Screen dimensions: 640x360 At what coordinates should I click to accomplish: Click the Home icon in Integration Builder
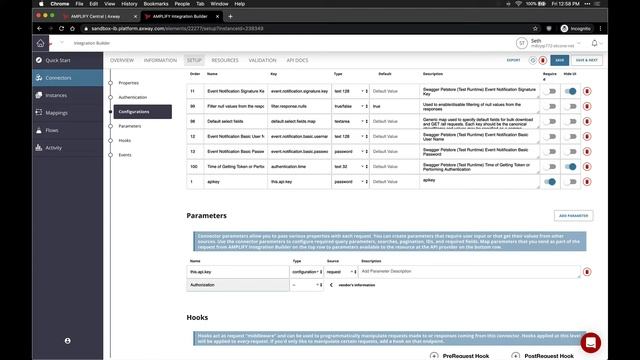(x=40, y=43)
